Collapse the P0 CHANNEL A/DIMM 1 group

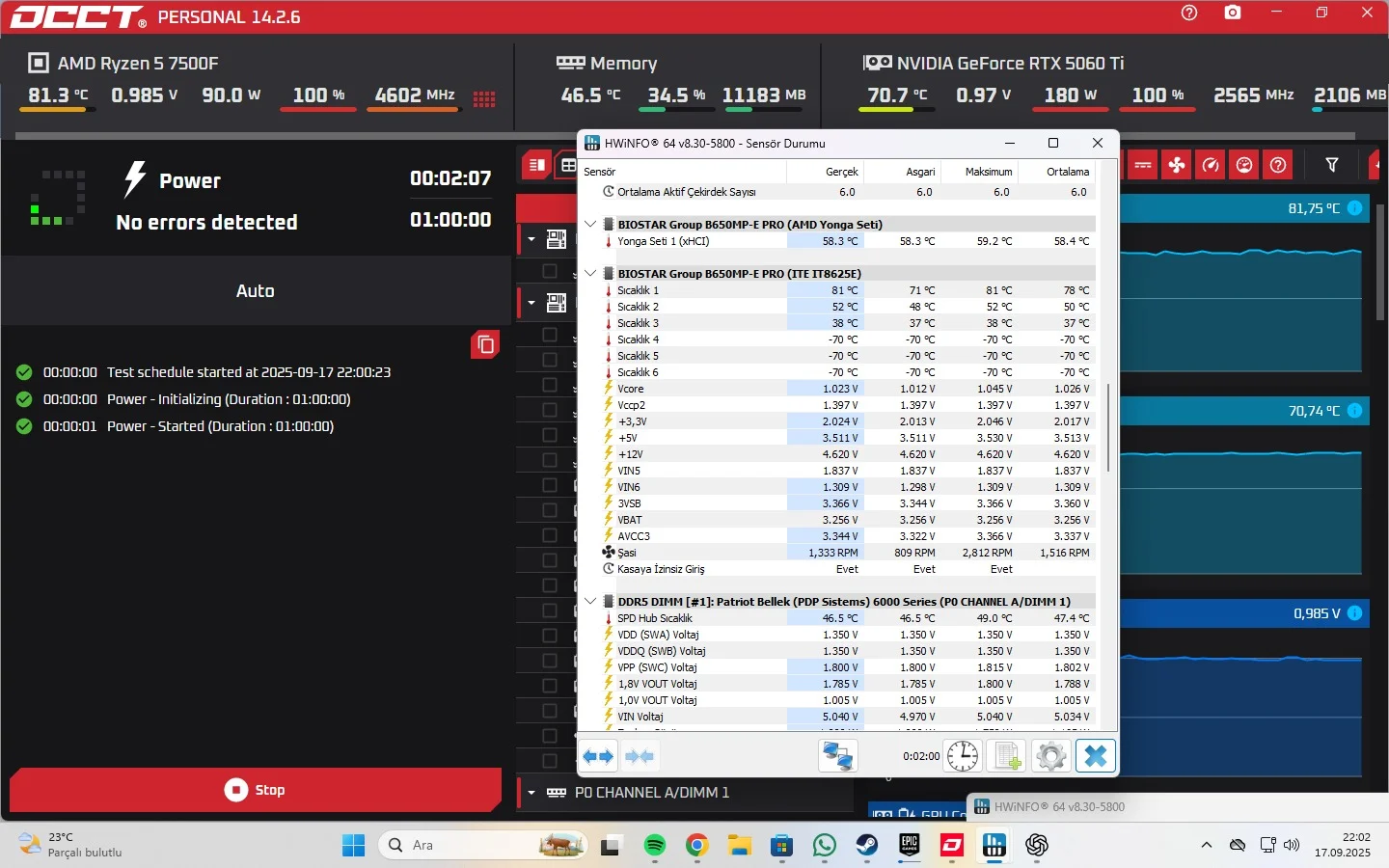point(531,793)
